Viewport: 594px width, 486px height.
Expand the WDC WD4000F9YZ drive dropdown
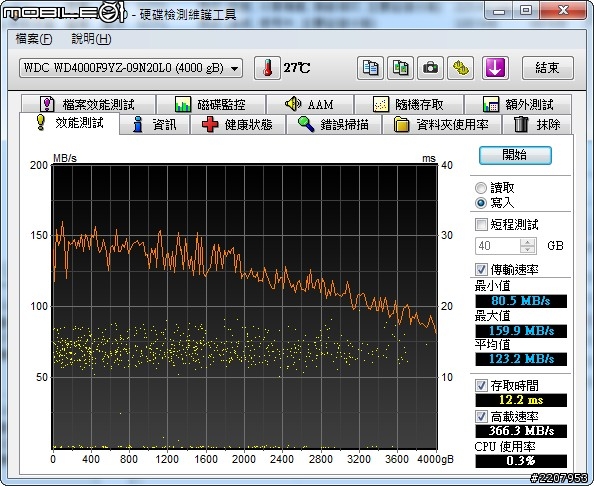pyautogui.click(x=131, y=68)
